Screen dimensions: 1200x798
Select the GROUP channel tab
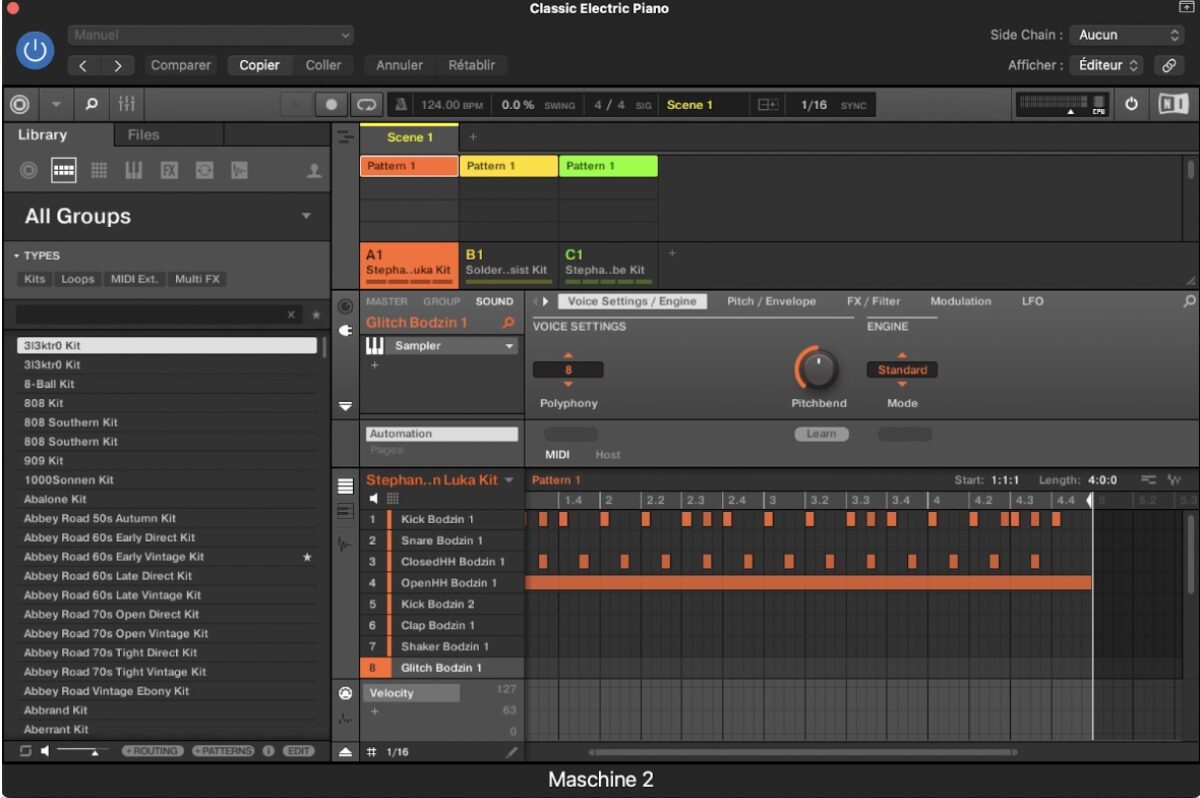tap(442, 301)
